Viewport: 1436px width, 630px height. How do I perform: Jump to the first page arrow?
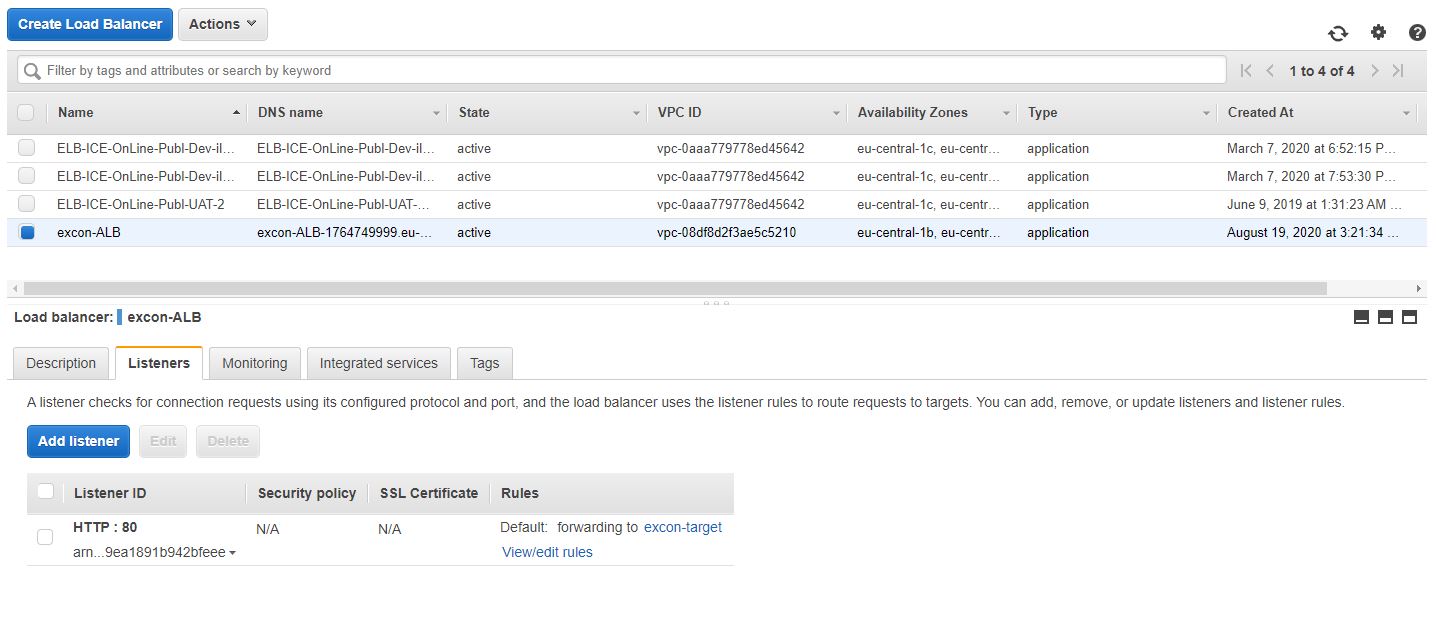click(x=1246, y=71)
